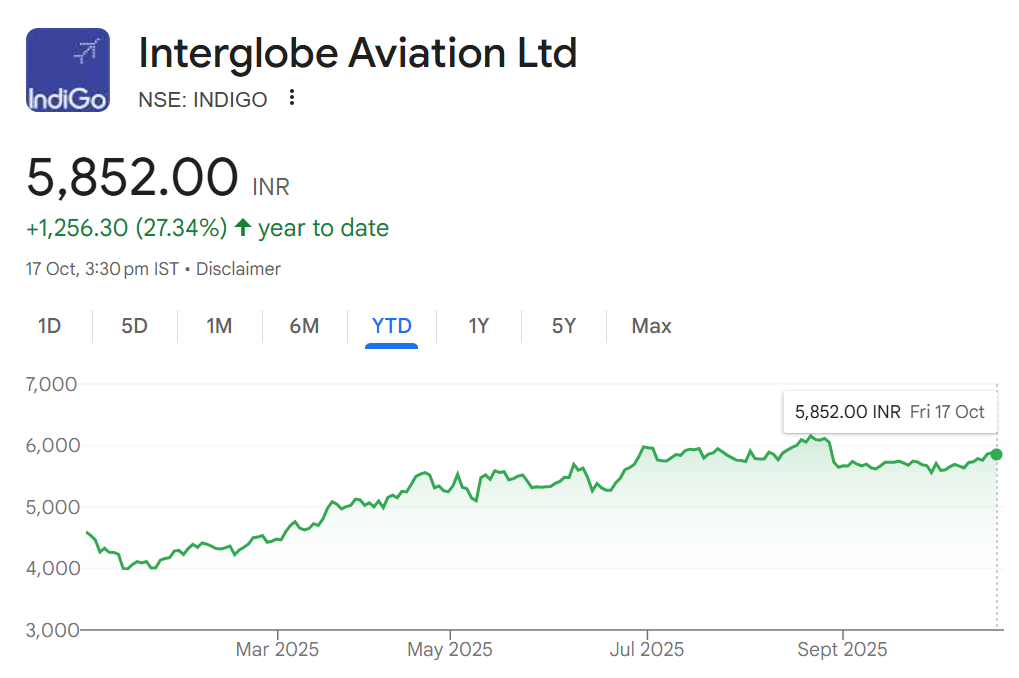Image resolution: width=1019 pixels, height=678 pixels.
Task: Click the NSE: INDIGO ticker label
Action: 203,99
